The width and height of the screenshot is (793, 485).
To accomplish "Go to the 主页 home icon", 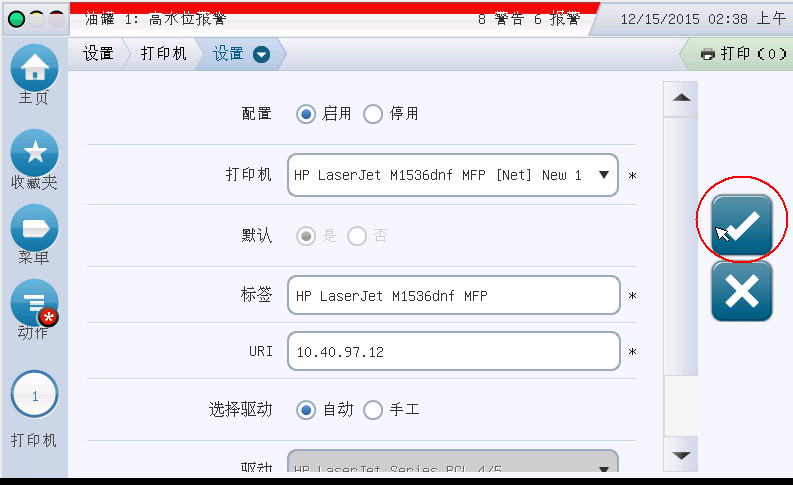I will click(35, 69).
